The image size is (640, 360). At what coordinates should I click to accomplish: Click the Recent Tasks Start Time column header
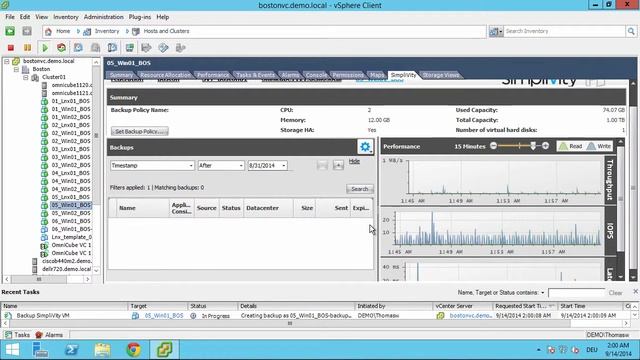coord(589,306)
